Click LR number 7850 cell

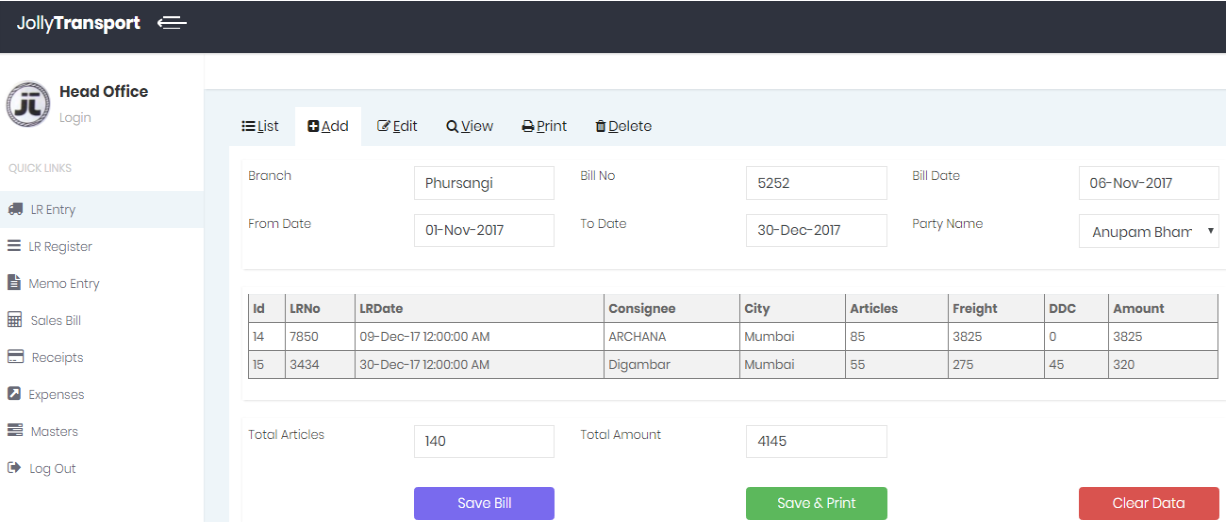320,336
